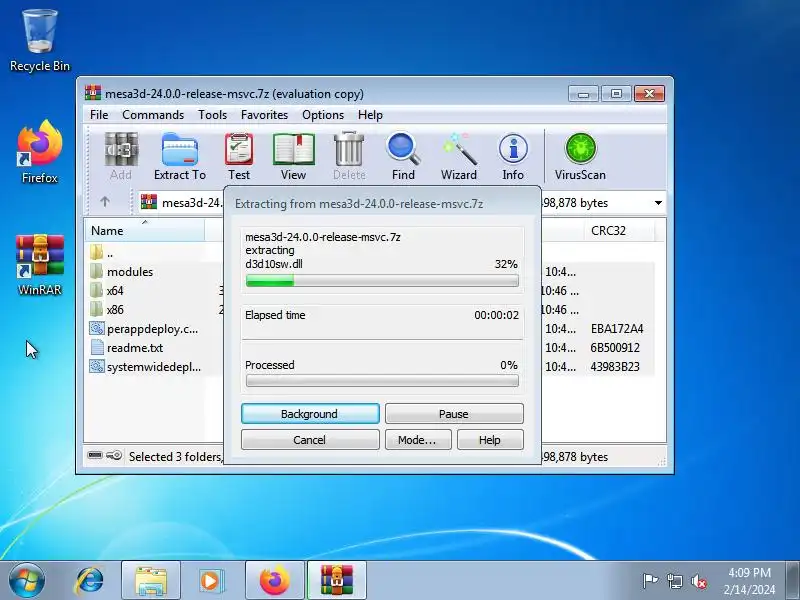This screenshot has width=800, height=600.
Task: Send extraction to Background
Action: 310,414
